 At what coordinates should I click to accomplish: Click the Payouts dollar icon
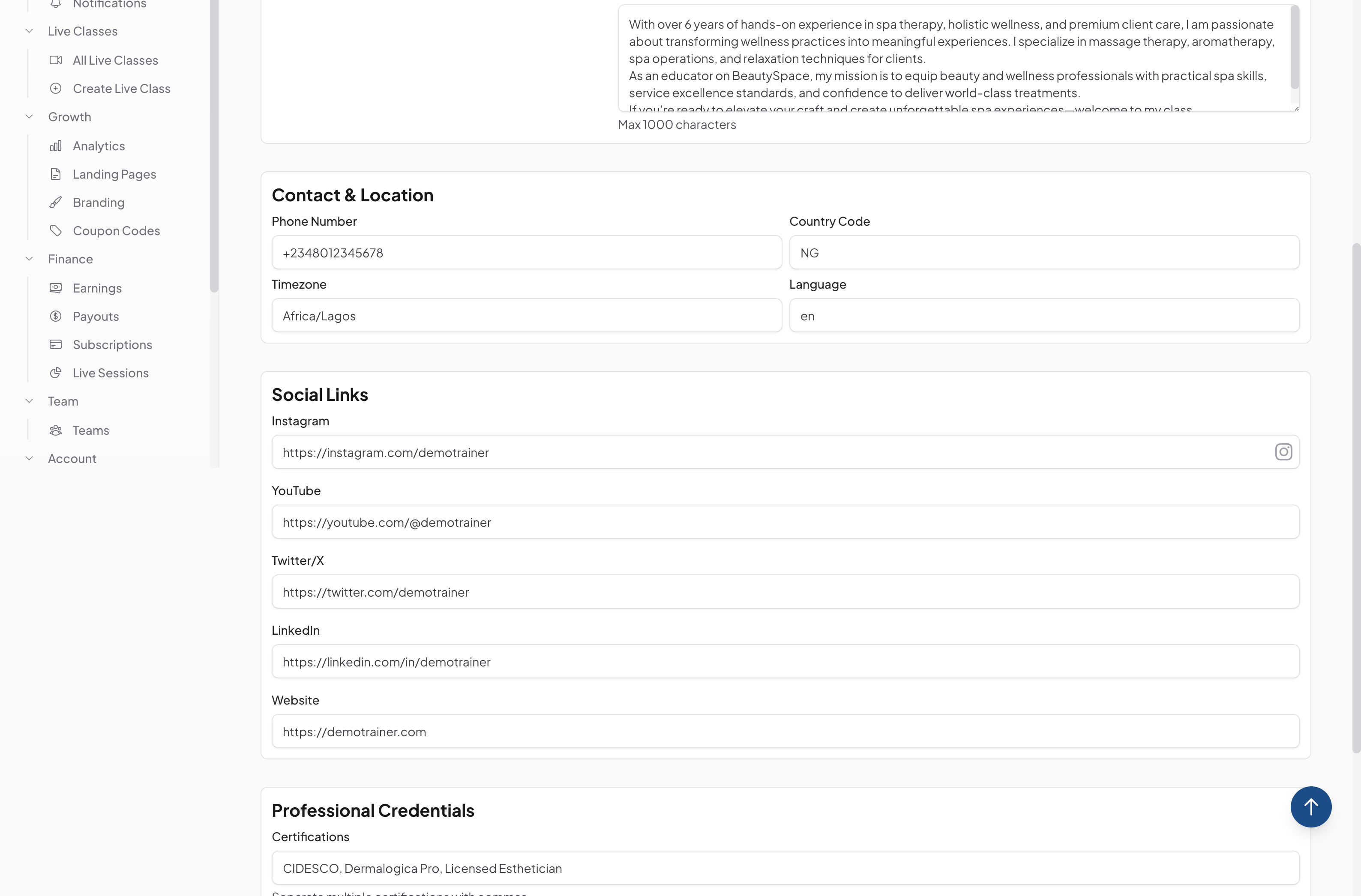(55, 316)
